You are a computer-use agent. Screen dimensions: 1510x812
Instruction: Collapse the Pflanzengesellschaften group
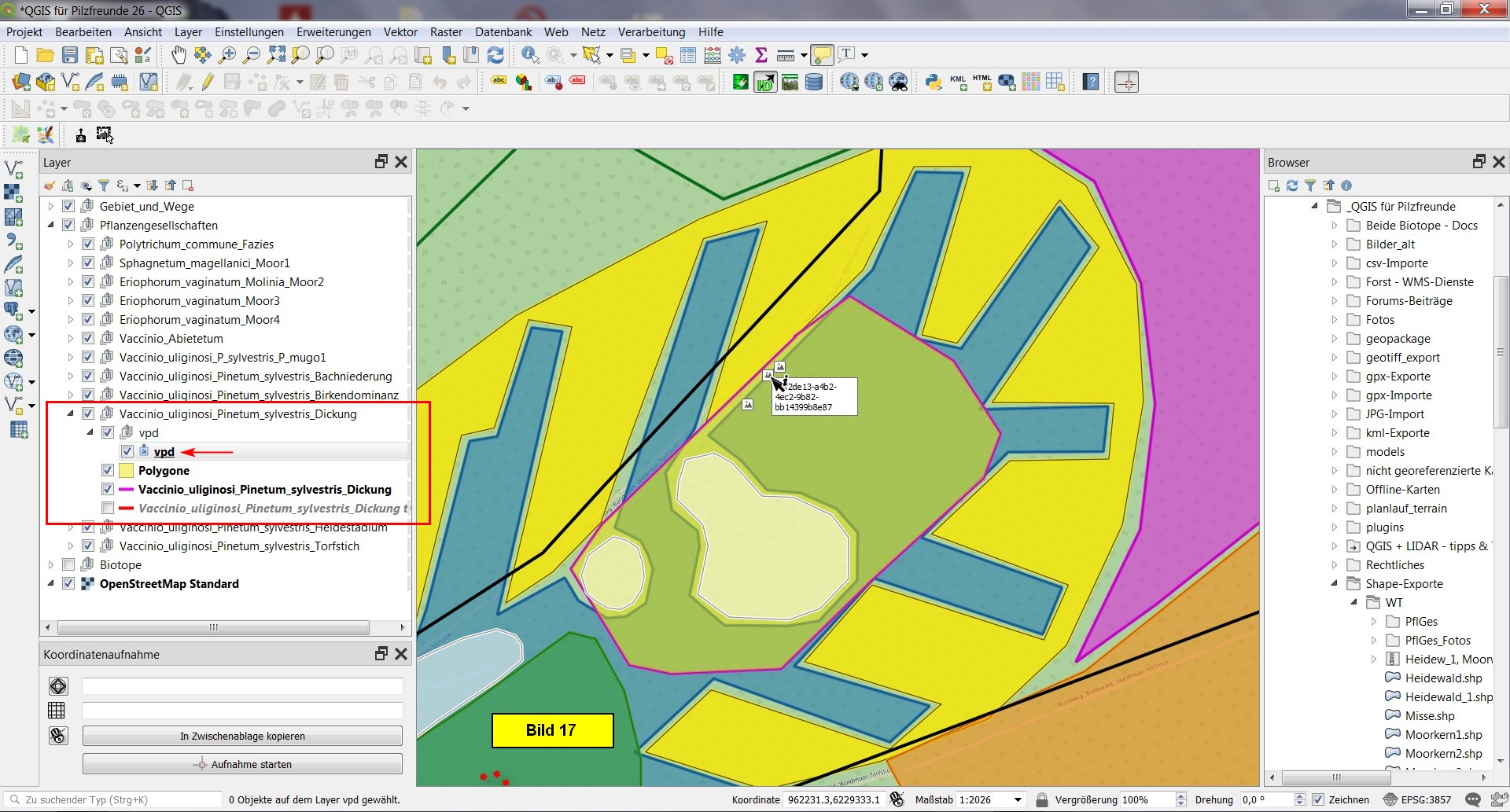[51, 226]
